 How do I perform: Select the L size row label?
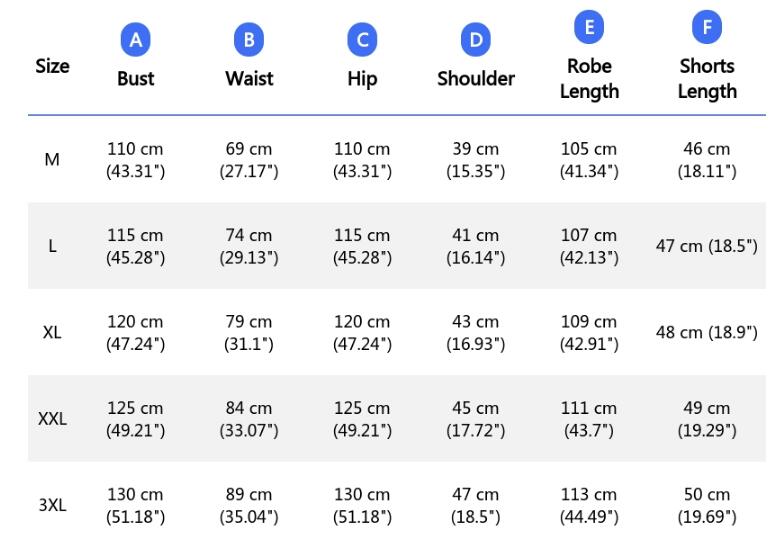tap(52, 246)
